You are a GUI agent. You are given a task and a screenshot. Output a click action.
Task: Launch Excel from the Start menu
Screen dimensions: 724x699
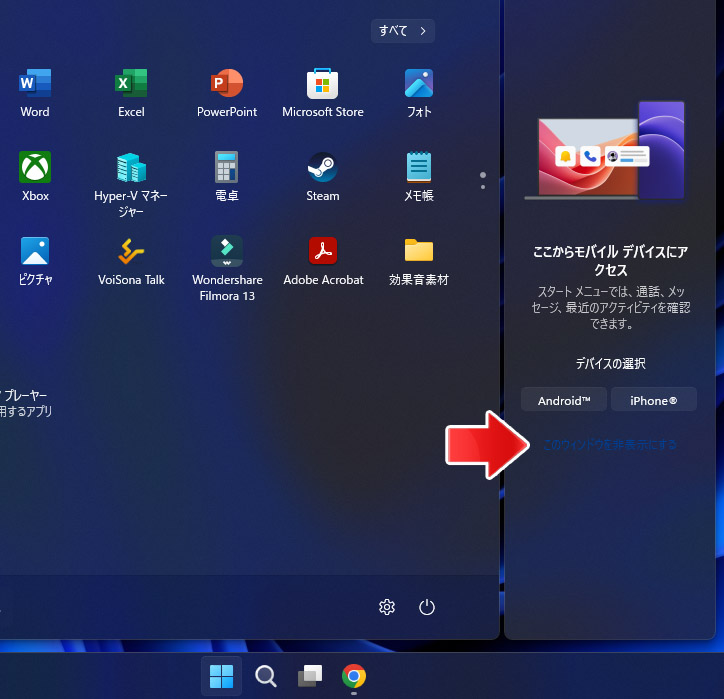(131, 93)
